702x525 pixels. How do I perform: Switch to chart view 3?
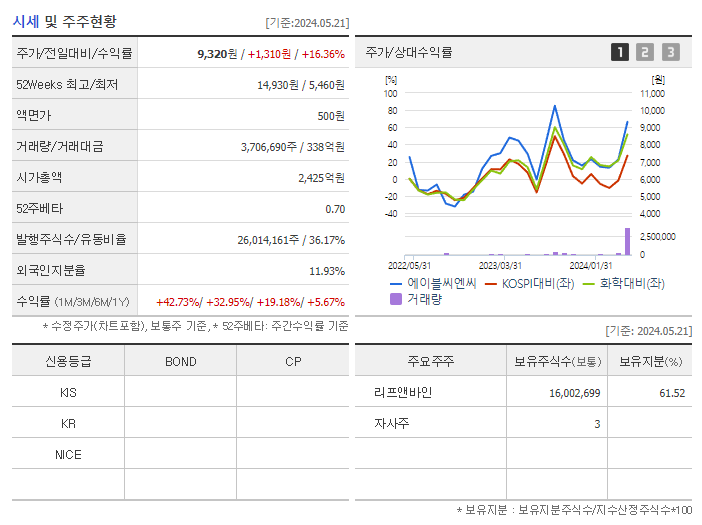[671, 52]
